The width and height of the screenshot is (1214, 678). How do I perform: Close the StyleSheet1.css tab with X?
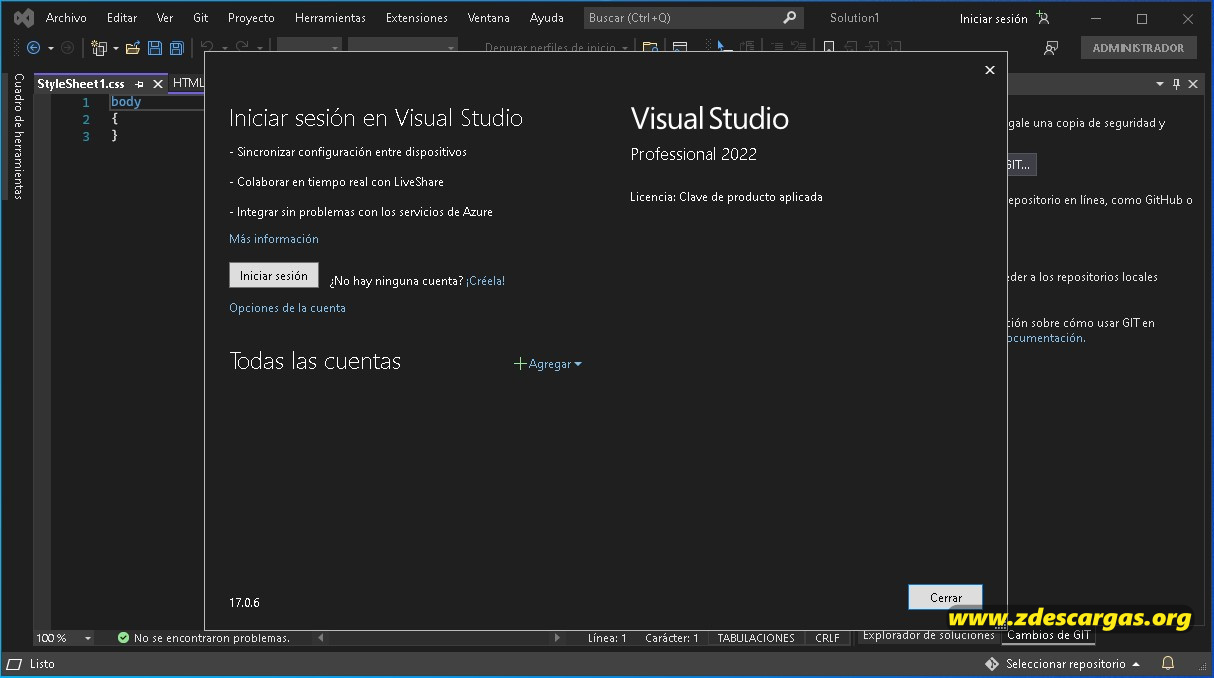(x=158, y=84)
